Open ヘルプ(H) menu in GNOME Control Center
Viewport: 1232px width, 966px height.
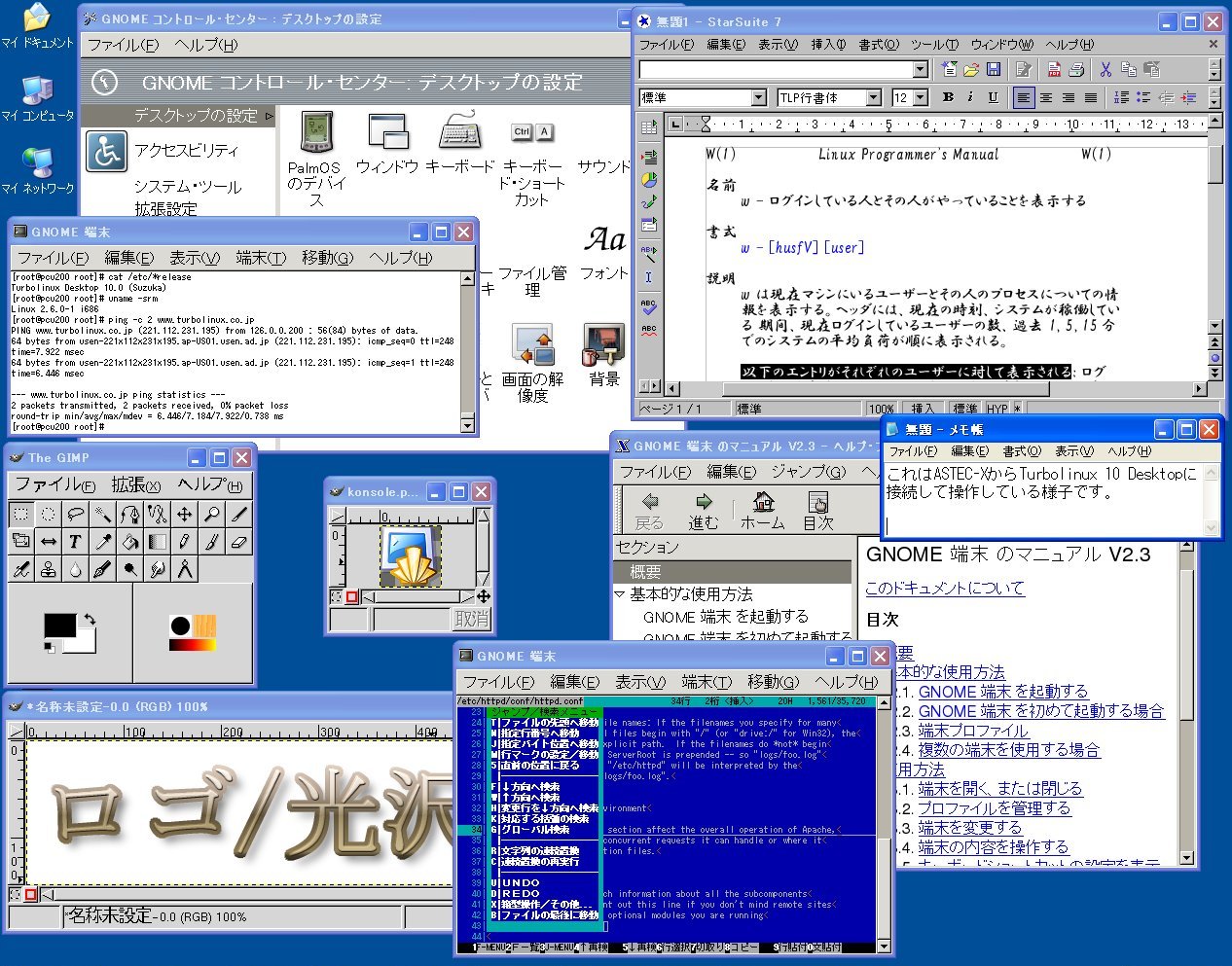[205, 45]
